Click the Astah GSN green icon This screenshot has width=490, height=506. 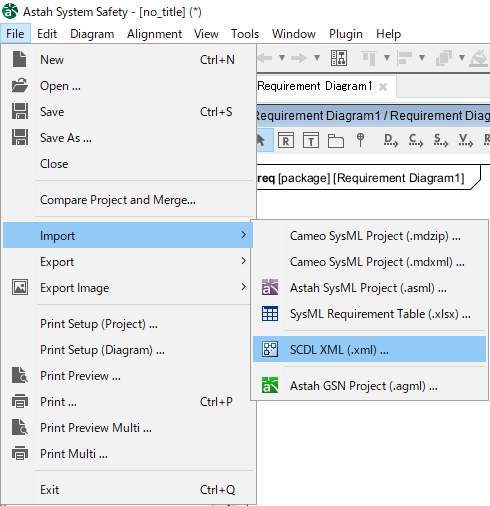[x=270, y=385]
